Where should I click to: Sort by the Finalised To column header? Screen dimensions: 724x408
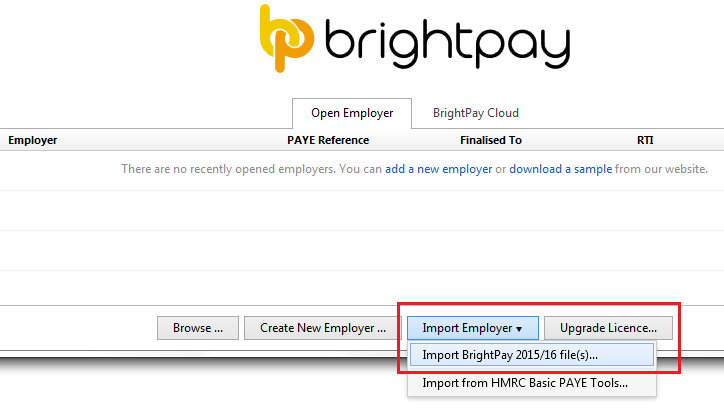coord(491,140)
